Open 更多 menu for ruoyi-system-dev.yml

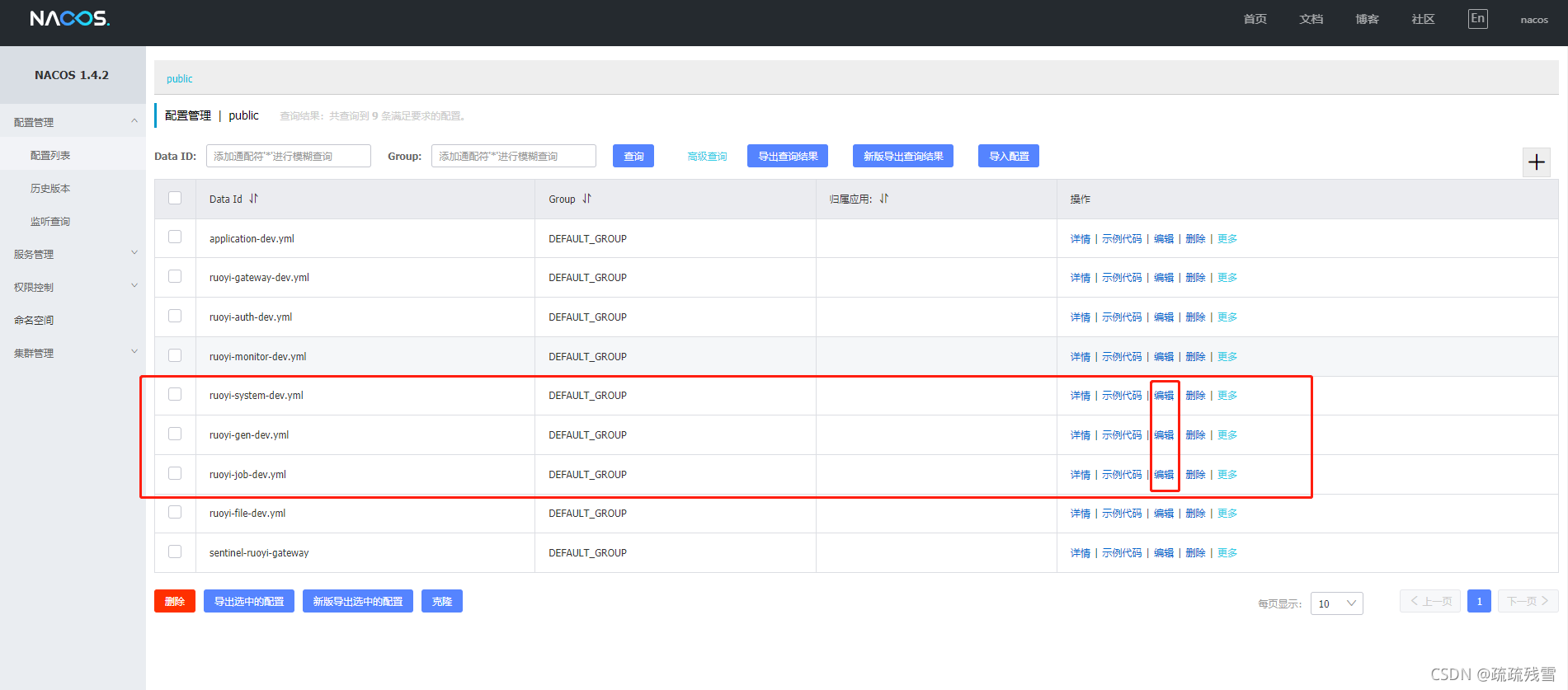[x=1227, y=396]
